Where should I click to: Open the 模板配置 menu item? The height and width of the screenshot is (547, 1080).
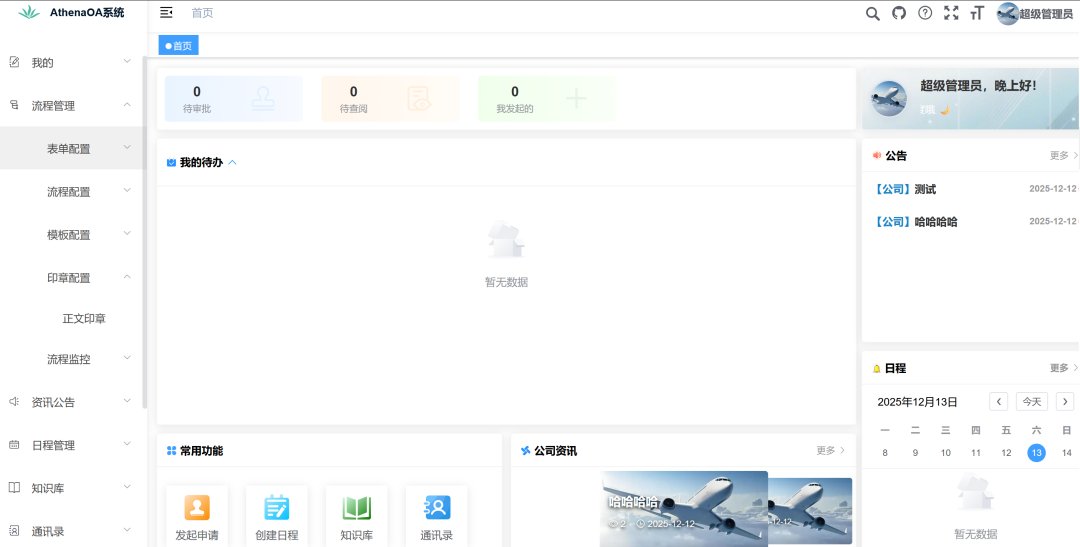pos(74,234)
